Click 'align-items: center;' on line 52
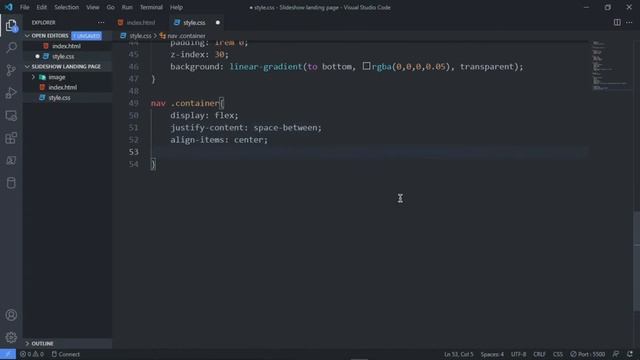 pyautogui.click(x=219, y=140)
